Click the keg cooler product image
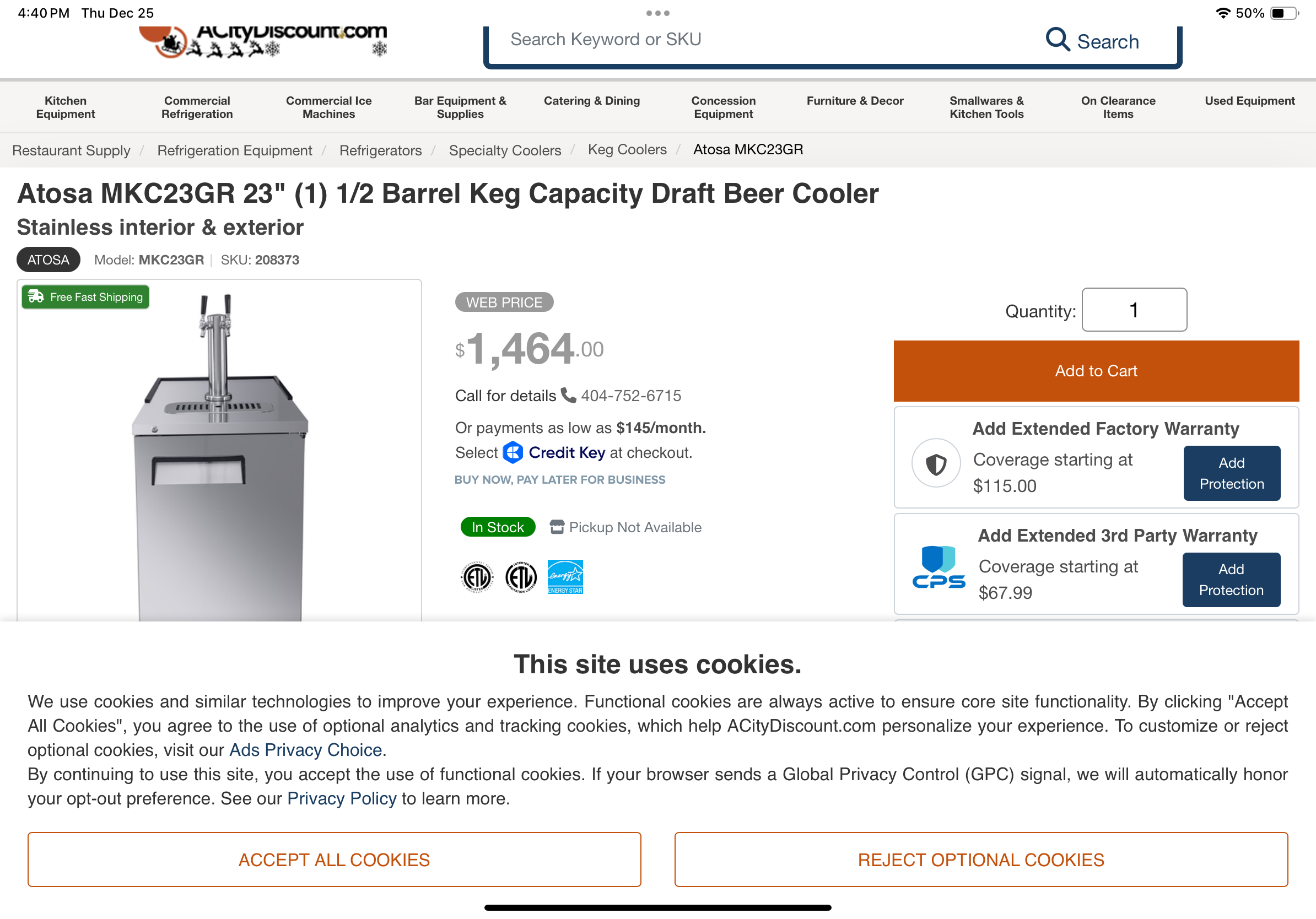Screen dimensions: 1316x919 click(219, 458)
